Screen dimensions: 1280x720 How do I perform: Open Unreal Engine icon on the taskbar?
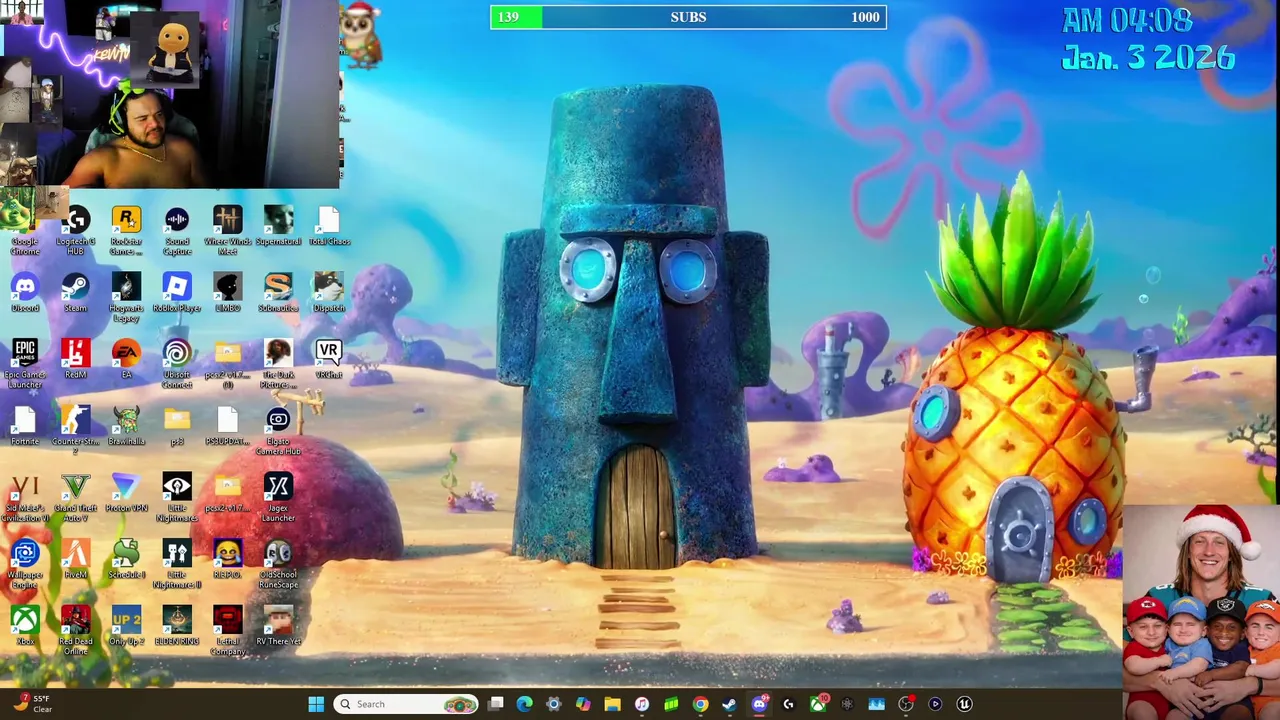coord(964,704)
